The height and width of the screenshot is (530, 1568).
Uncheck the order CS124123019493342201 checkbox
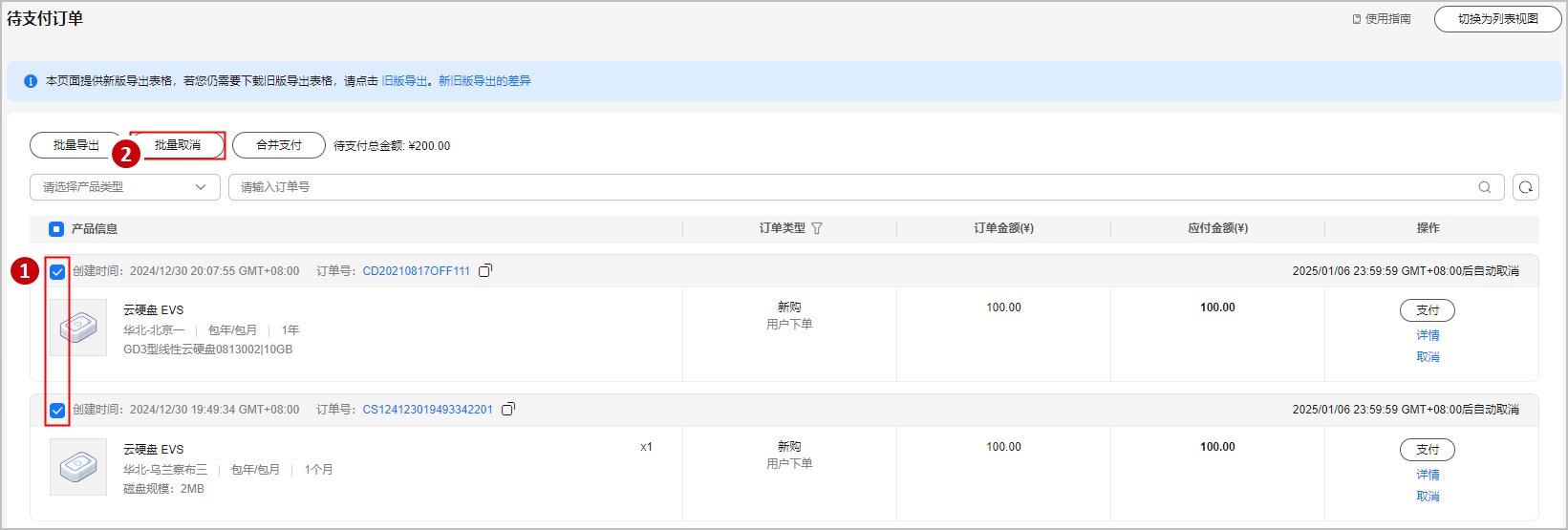[57, 411]
